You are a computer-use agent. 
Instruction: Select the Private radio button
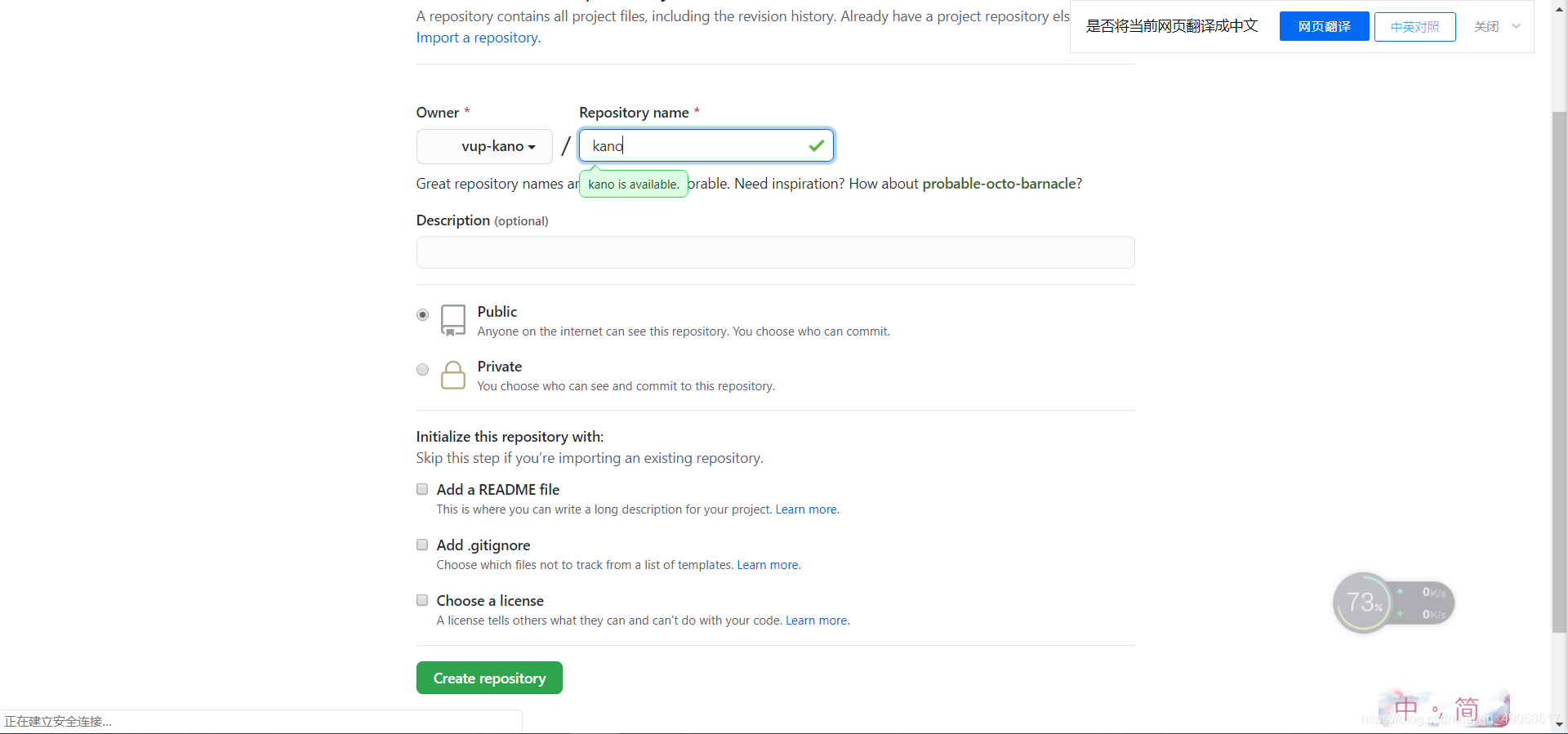click(x=422, y=369)
